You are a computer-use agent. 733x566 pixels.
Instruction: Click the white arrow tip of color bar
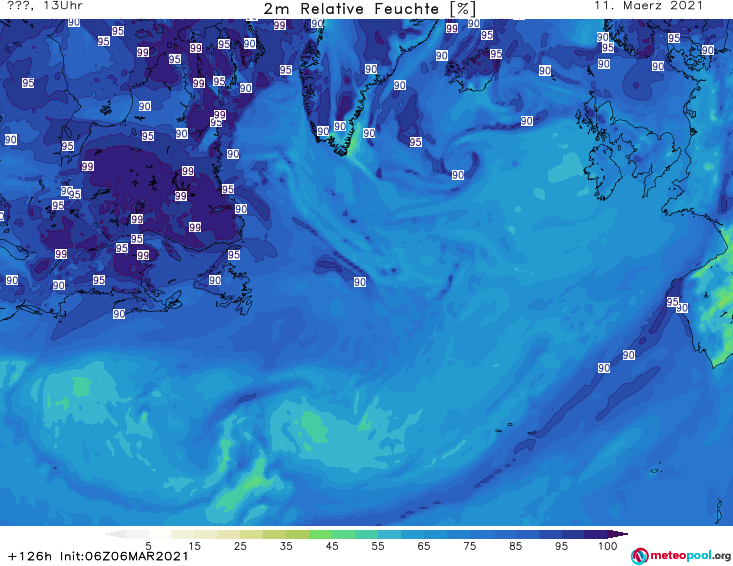(115, 534)
